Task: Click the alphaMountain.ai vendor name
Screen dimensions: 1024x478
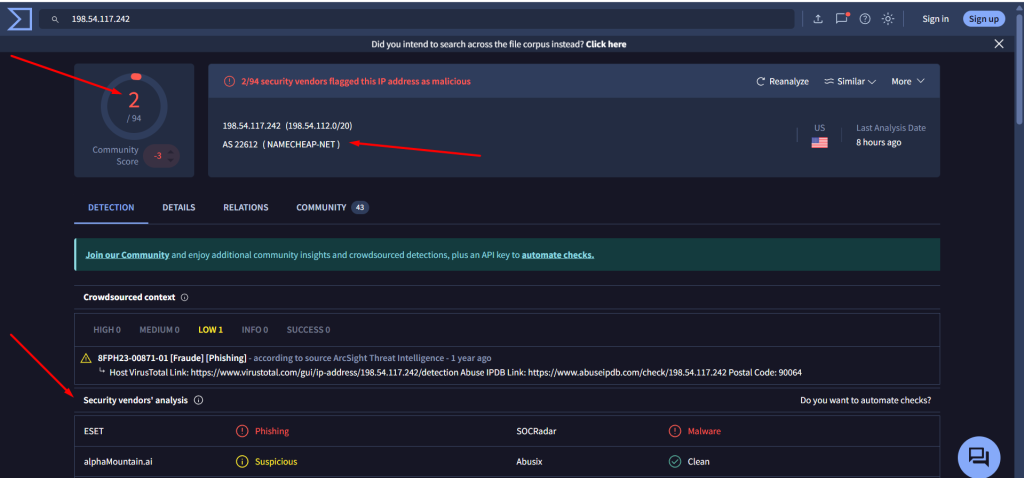Action: (x=118, y=462)
